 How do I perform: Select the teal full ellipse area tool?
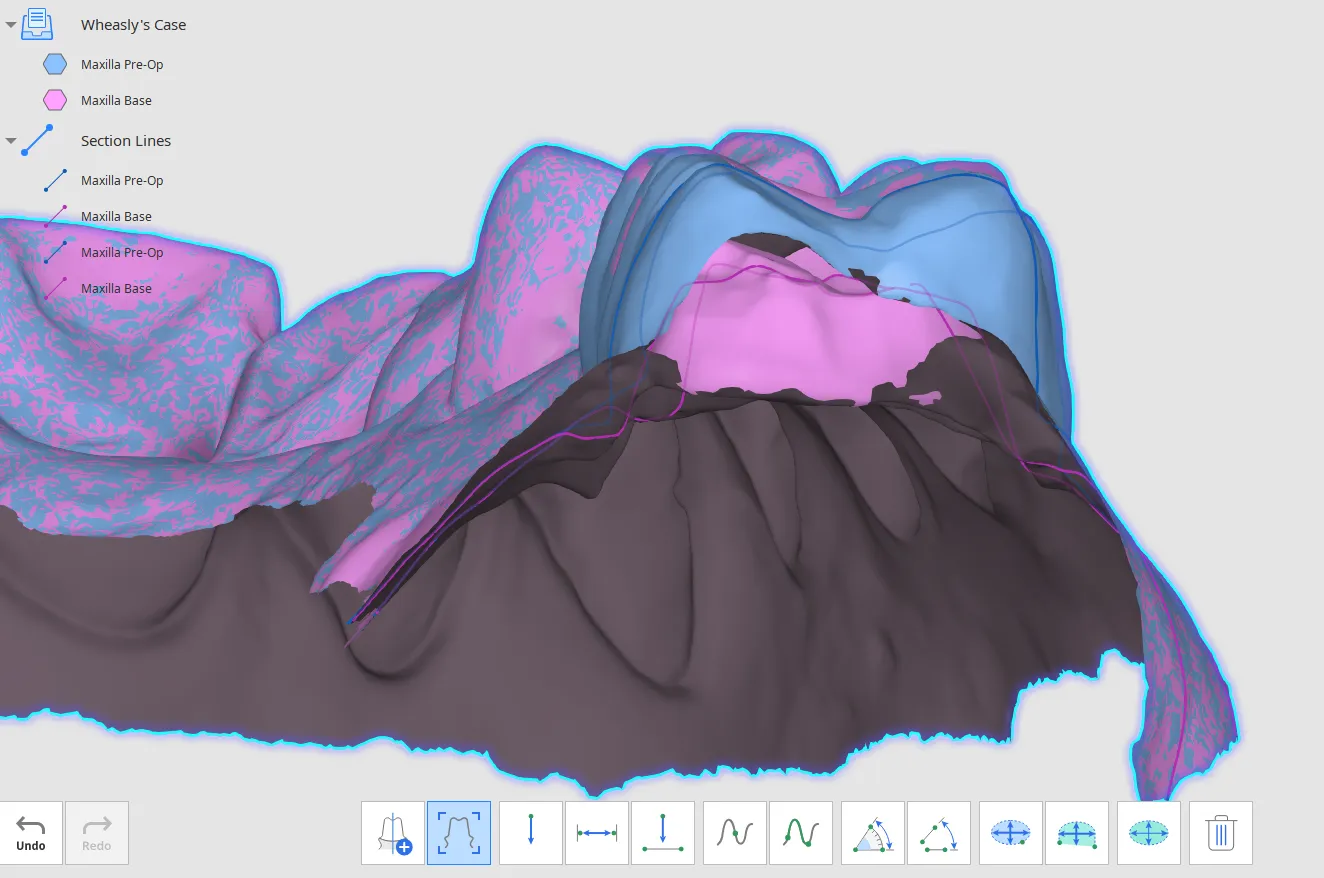click(x=1149, y=833)
